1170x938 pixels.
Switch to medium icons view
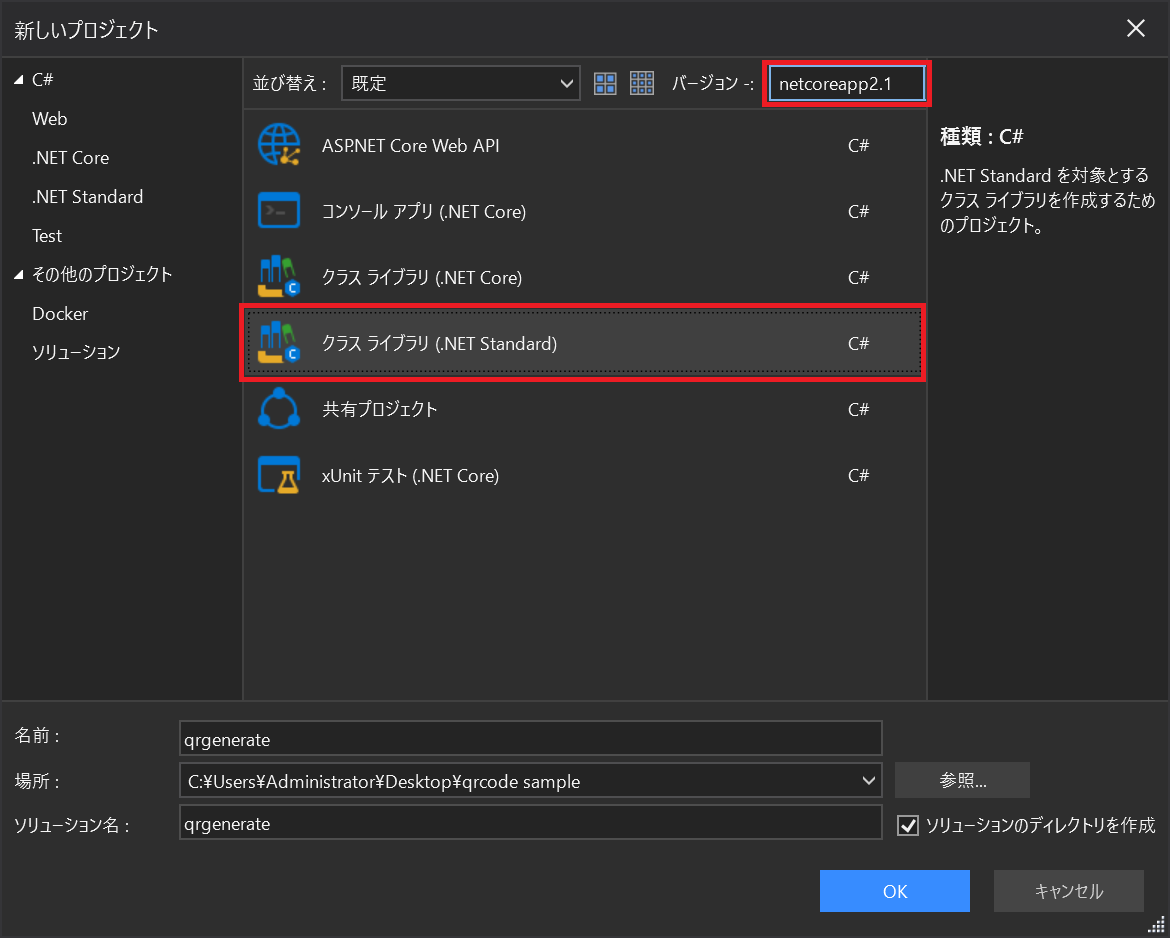point(605,83)
